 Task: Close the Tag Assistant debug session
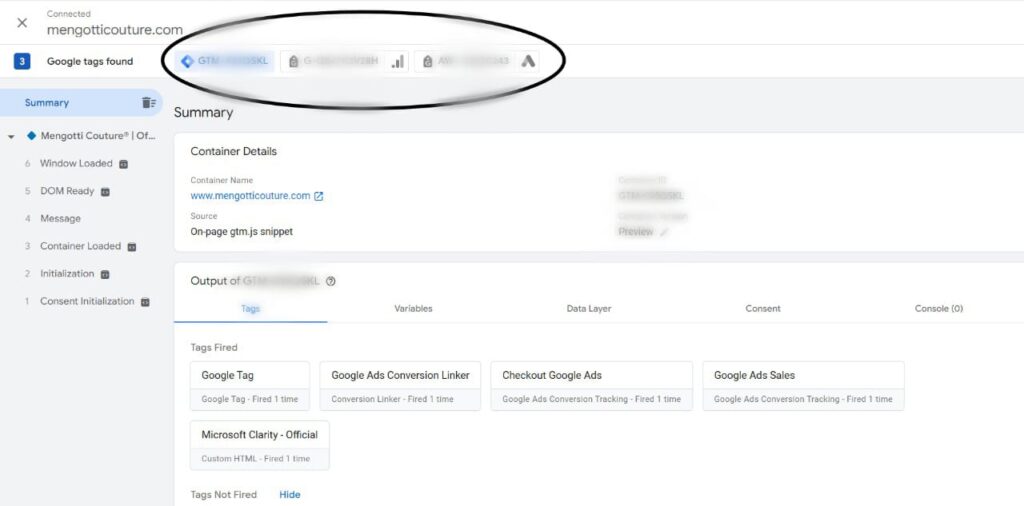click(x=22, y=23)
